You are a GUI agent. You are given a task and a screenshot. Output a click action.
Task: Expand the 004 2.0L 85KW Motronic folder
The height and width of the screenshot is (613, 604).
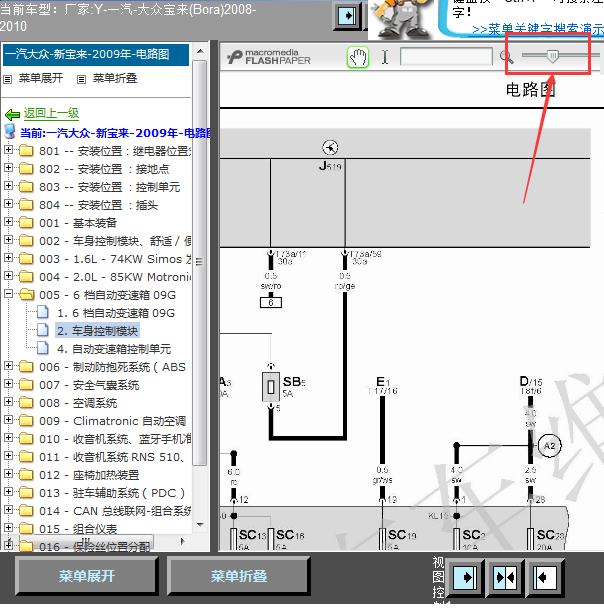[x=8, y=275]
